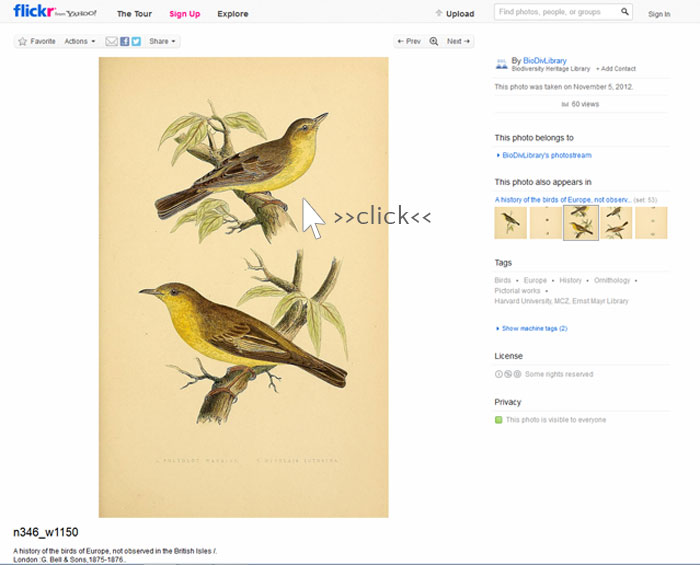This screenshot has height=565, width=700.
Task: Click Add Contact
Action: pos(616,69)
